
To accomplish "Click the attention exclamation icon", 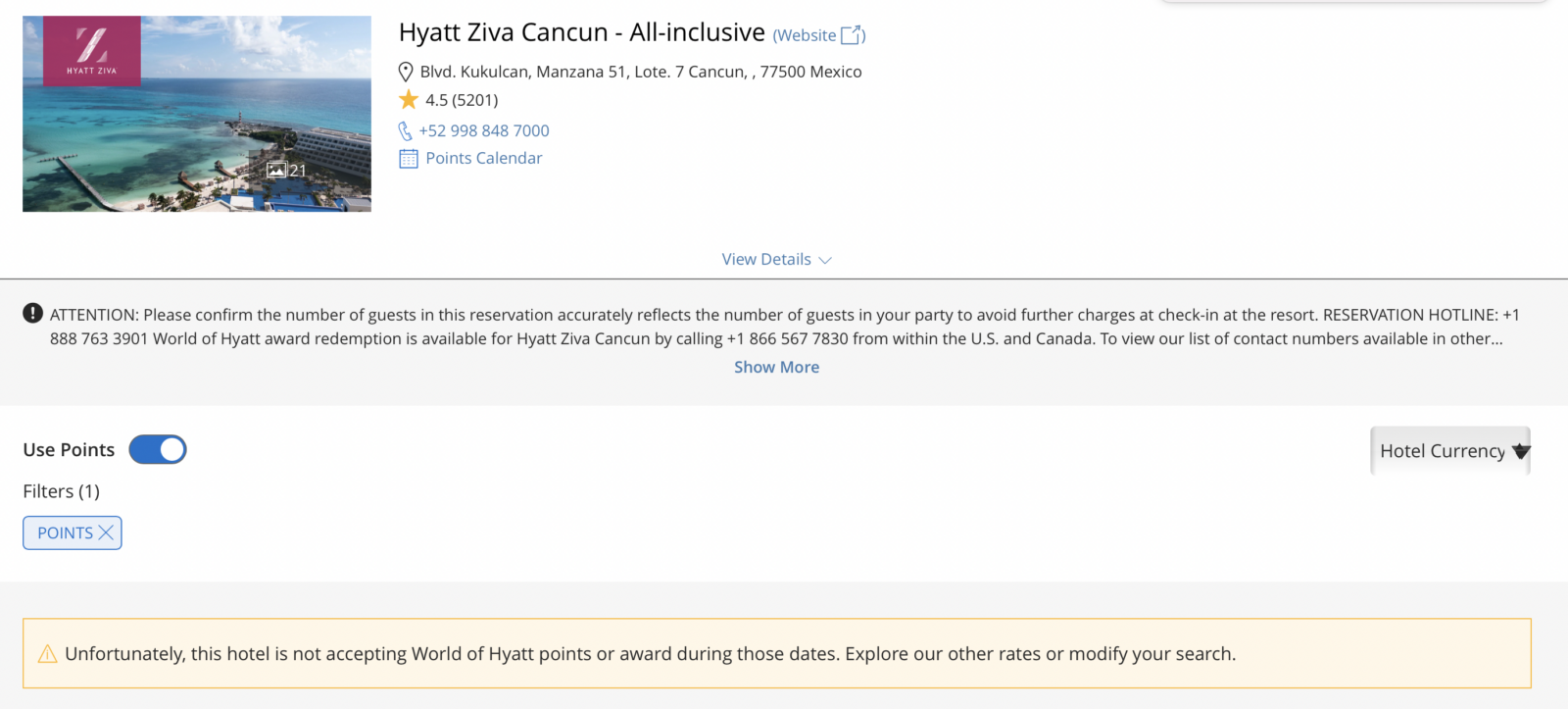I will click(x=32, y=313).
